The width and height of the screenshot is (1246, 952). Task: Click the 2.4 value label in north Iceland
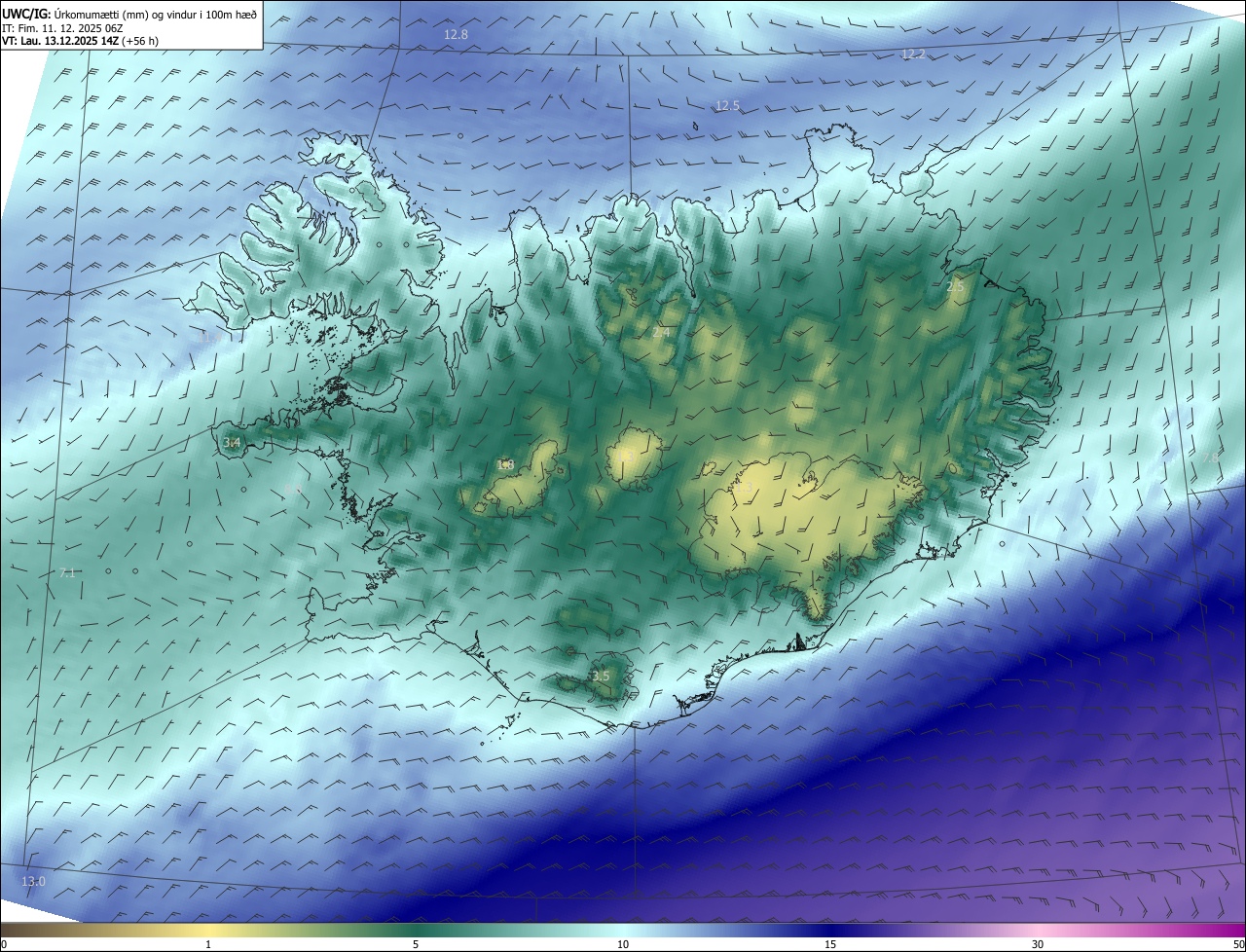pos(661,333)
